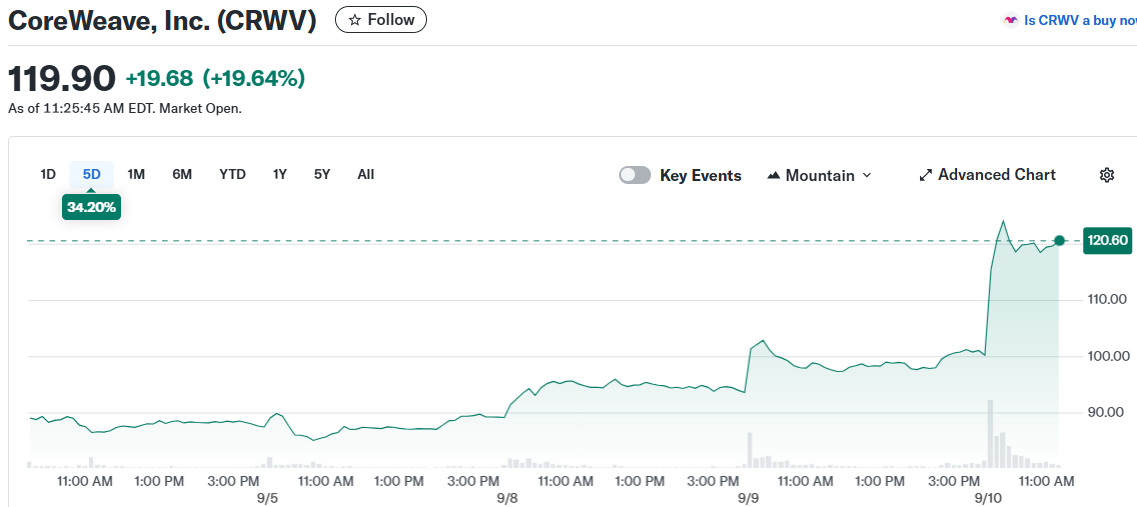Toggle the Key Events switch
Screen dimensions: 1137x507
pos(634,176)
